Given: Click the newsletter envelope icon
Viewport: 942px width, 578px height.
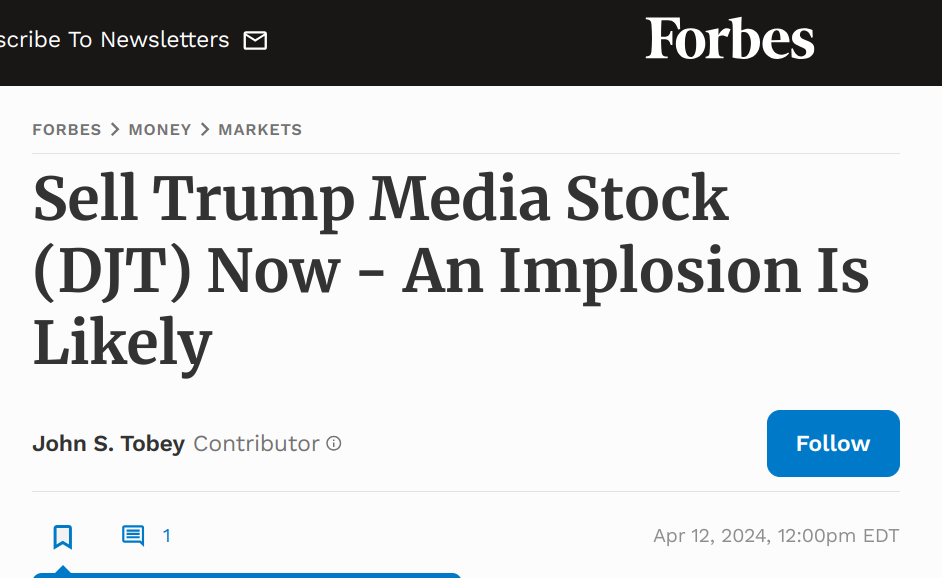Looking at the screenshot, I should point(255,40).
